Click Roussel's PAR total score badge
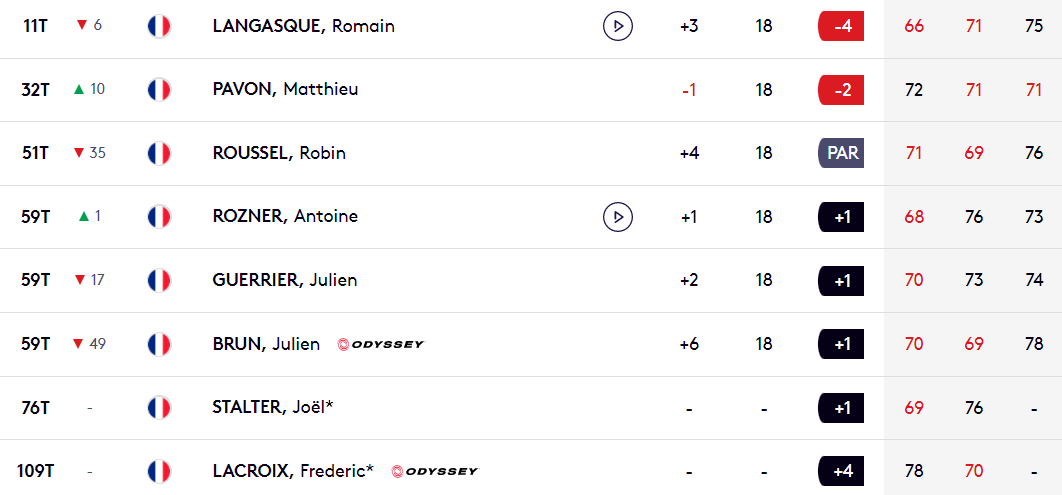The height and width of the screenshot is (495, 1062). [841, 153]
